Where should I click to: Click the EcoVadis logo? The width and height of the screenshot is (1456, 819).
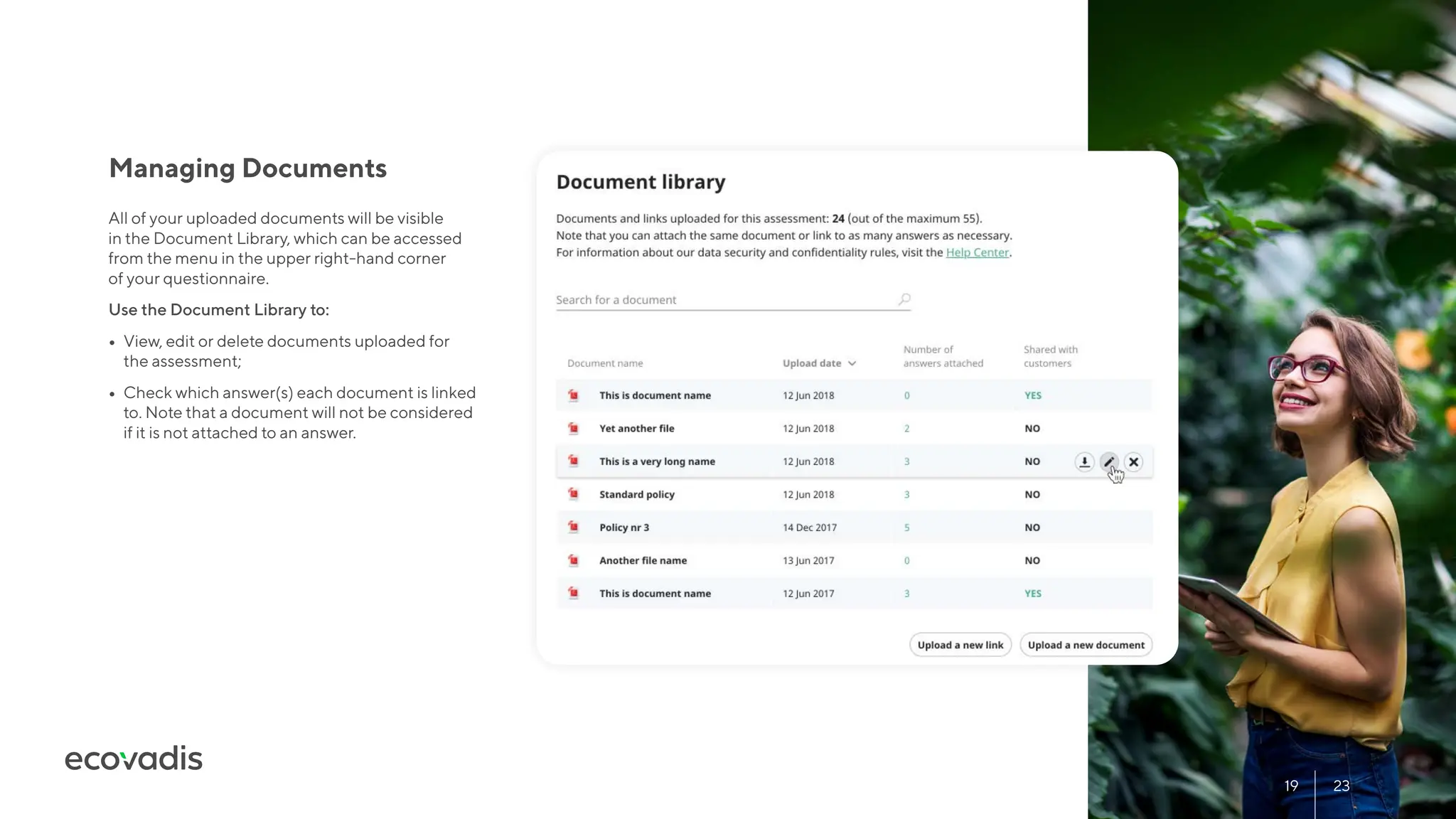pyautogui.click(x=134, y=759)
